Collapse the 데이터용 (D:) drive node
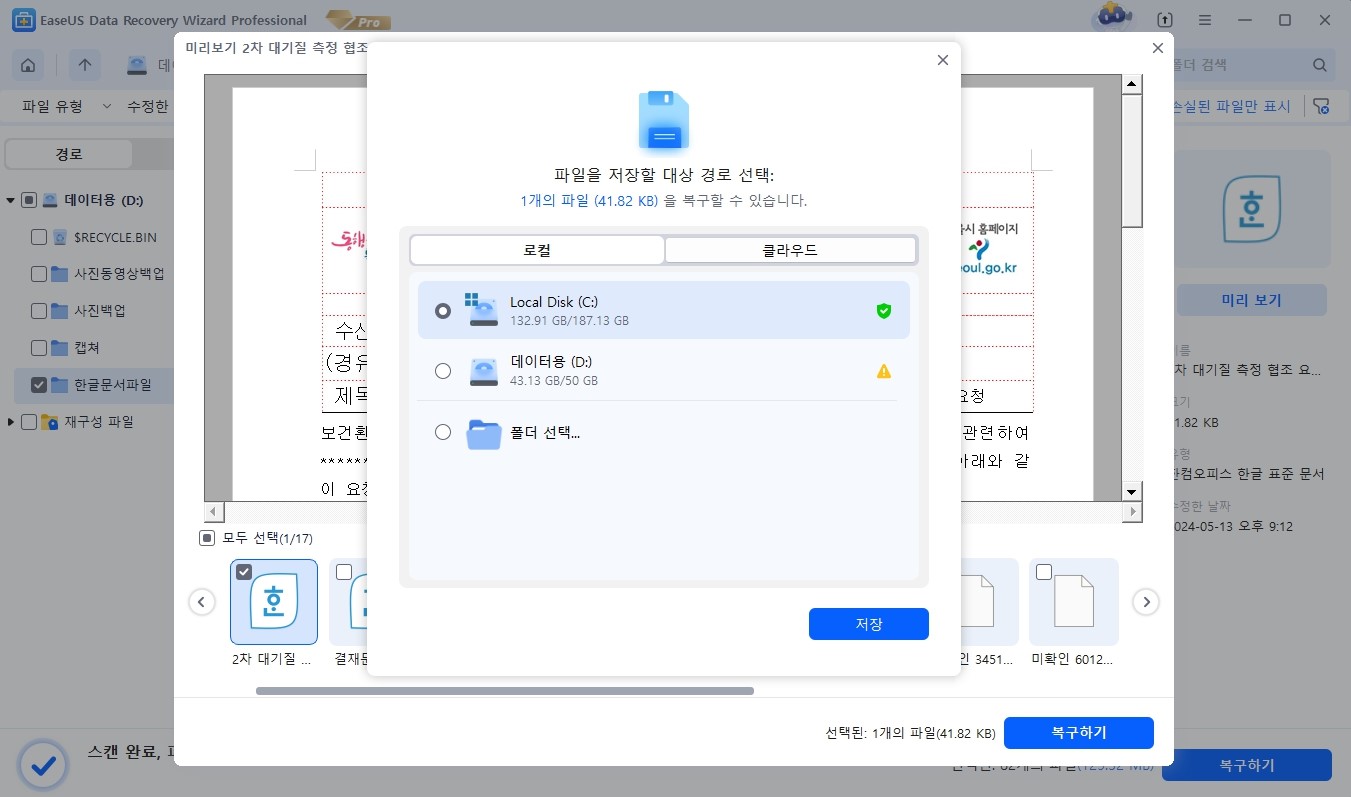 tap(9, 199)
